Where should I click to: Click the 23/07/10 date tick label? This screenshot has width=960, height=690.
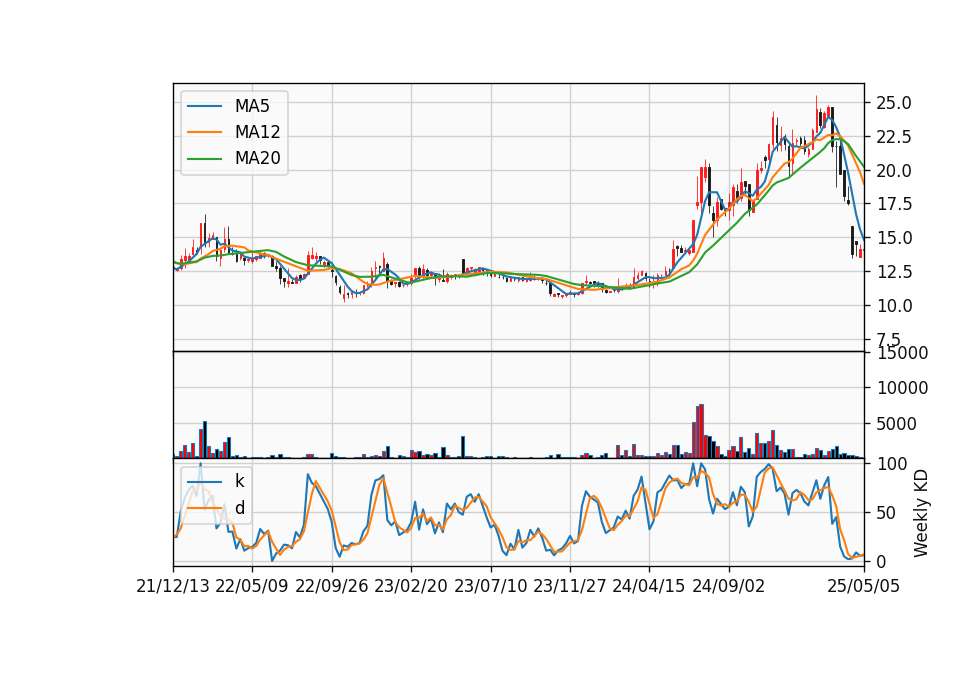[490, 586]
